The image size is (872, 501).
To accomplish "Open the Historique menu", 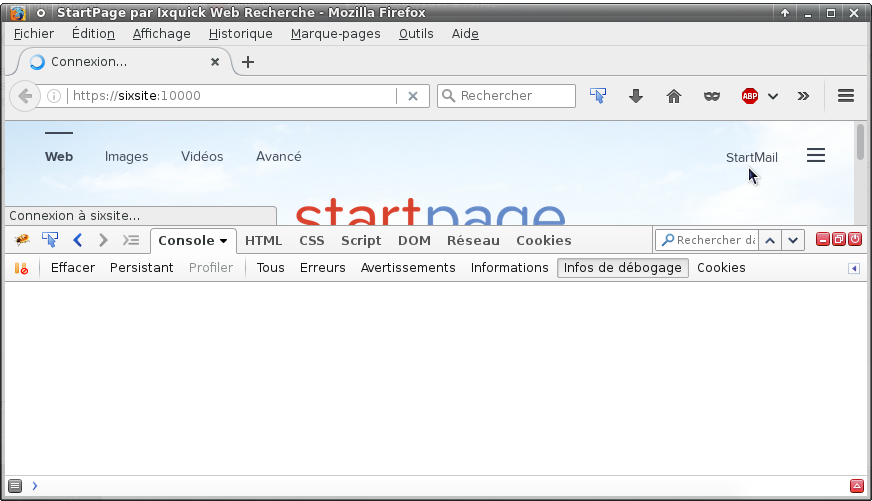I will [240, 33].
